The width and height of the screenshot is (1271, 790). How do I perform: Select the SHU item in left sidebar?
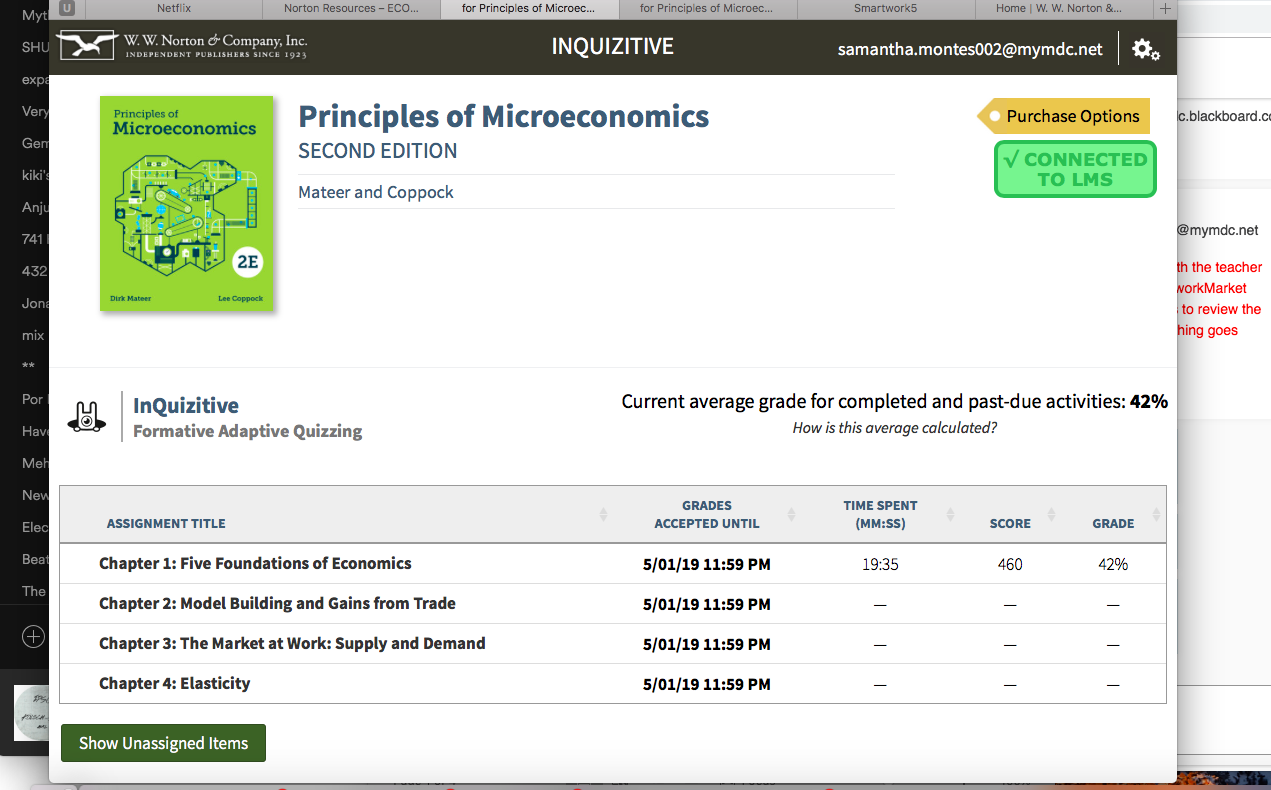tap(35, 47)
